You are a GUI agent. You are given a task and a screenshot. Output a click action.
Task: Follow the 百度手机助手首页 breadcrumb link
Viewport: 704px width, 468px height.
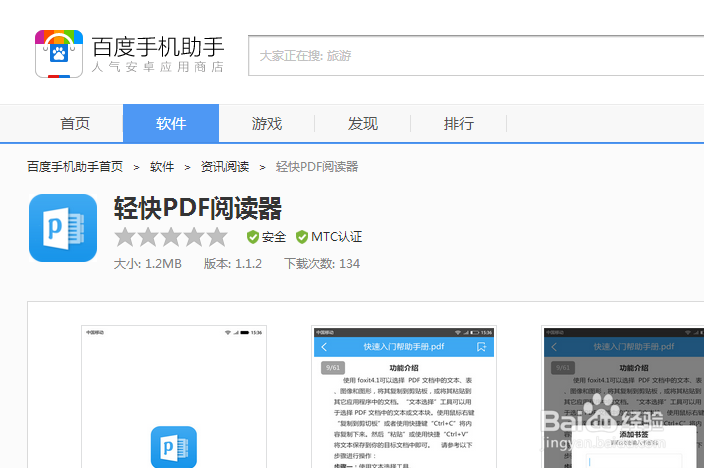[75, 167]
